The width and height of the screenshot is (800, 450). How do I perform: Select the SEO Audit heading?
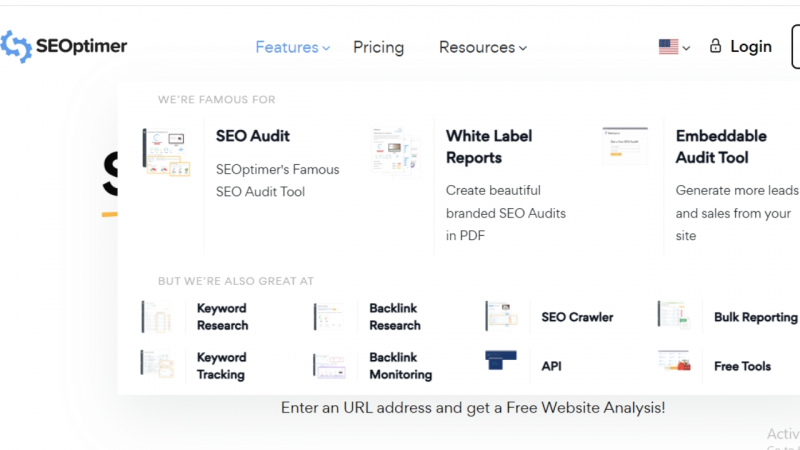[253, 136]
